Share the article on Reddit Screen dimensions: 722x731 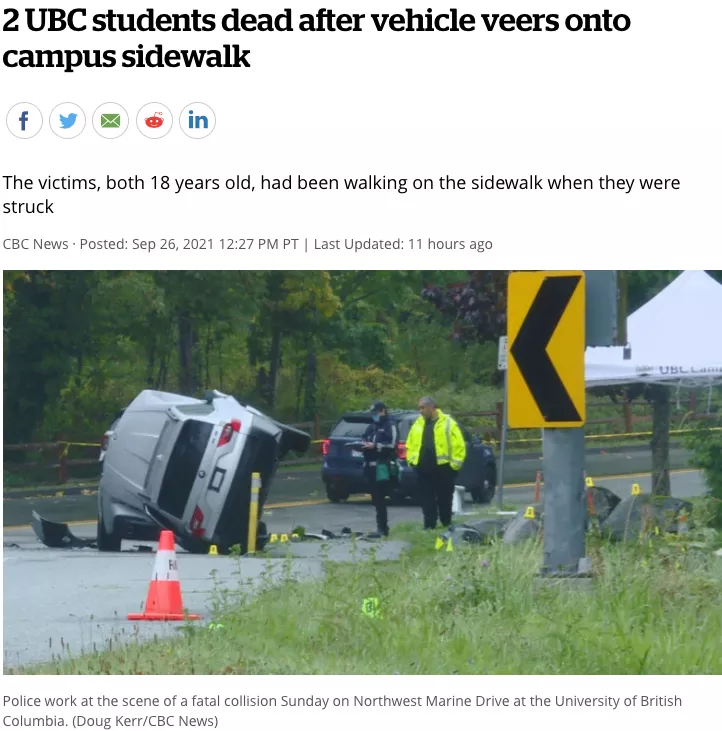pyautogui.click(x=154, y=121)
